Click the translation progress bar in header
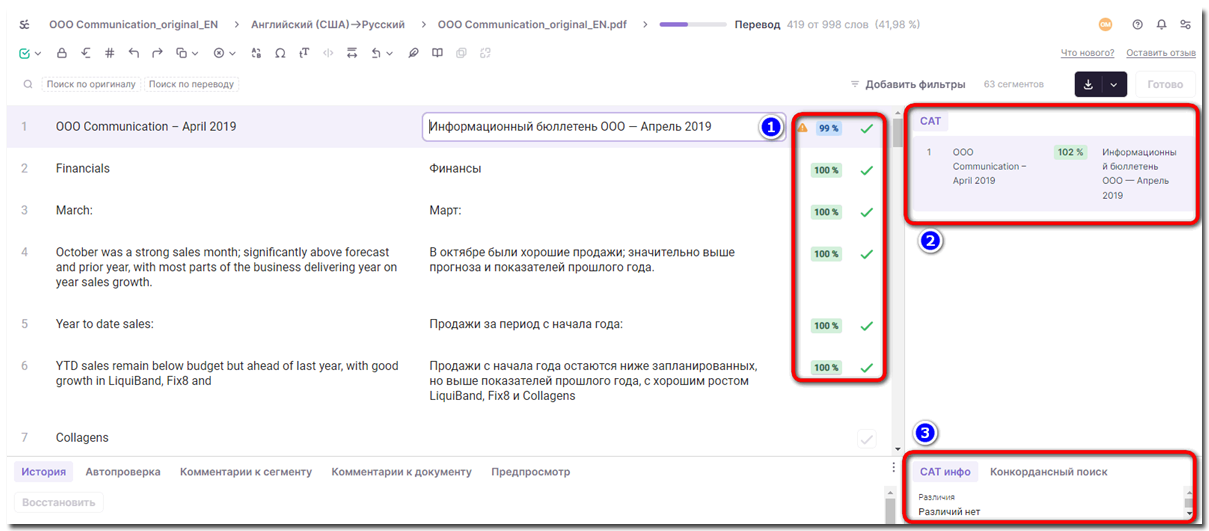The width and height of the screenshot is (1209, 531). (x=687, y=25)
